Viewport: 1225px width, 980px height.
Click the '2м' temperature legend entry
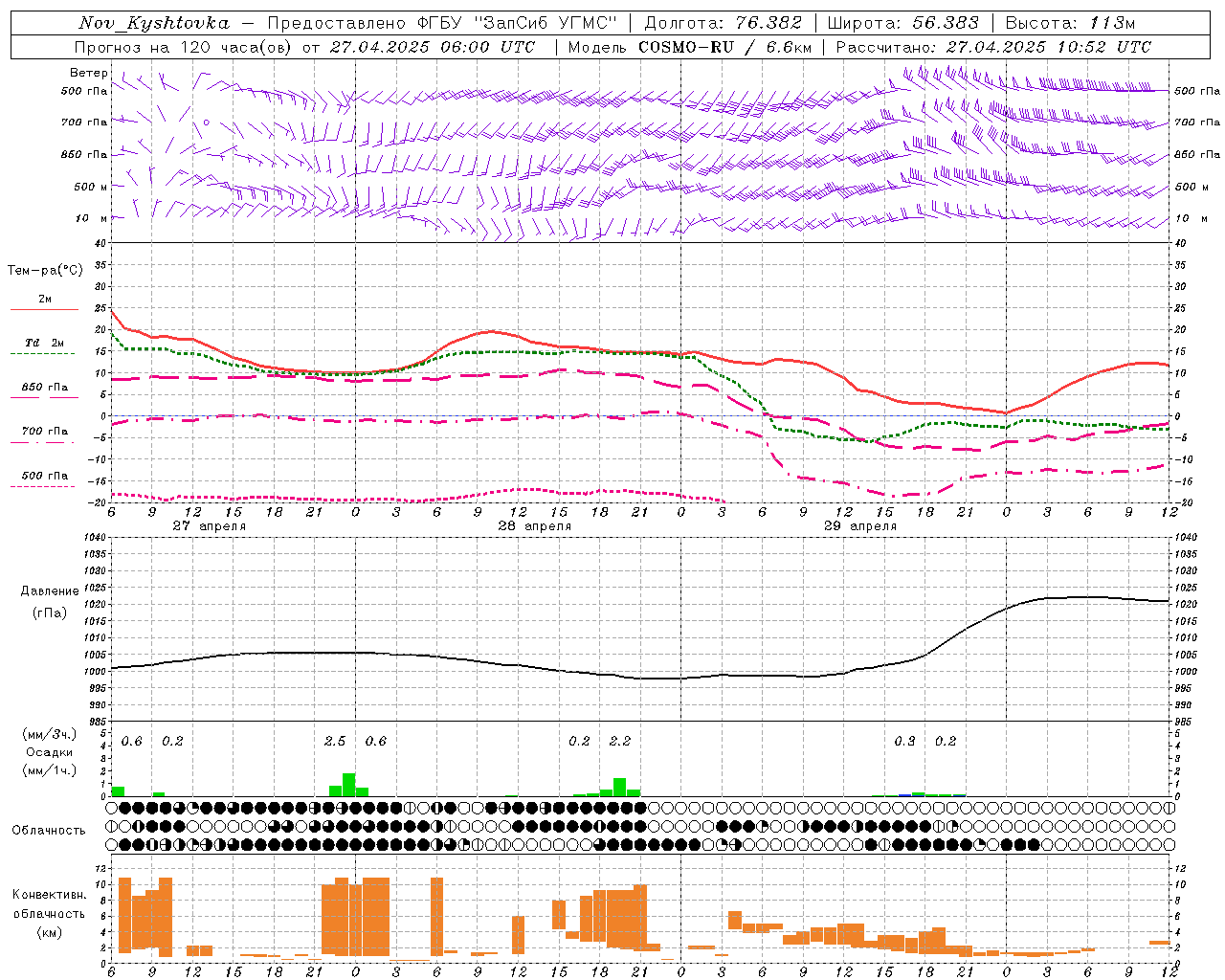(x=45, y=300)
